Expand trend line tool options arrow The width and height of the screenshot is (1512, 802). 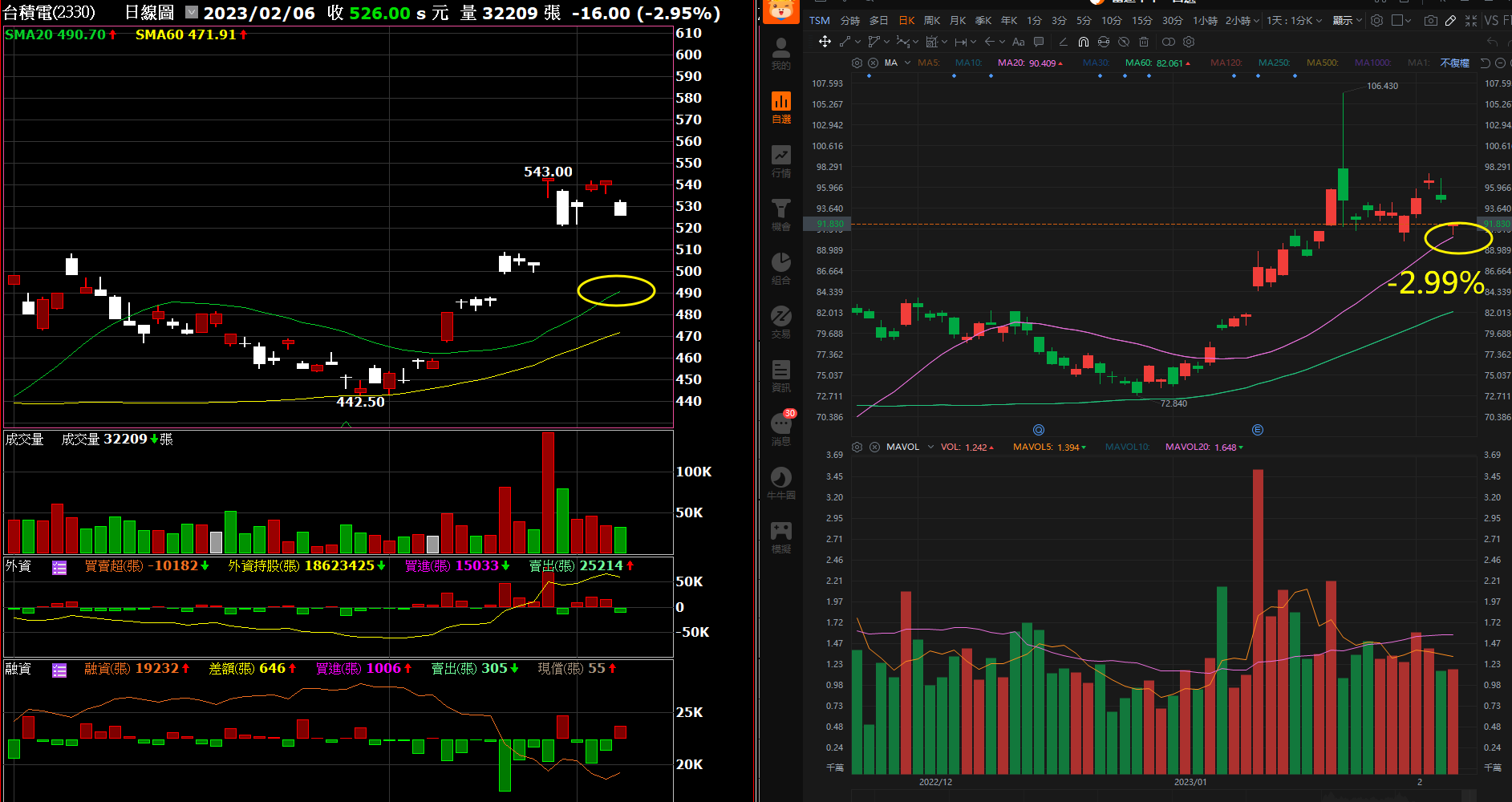click(857, 42)
